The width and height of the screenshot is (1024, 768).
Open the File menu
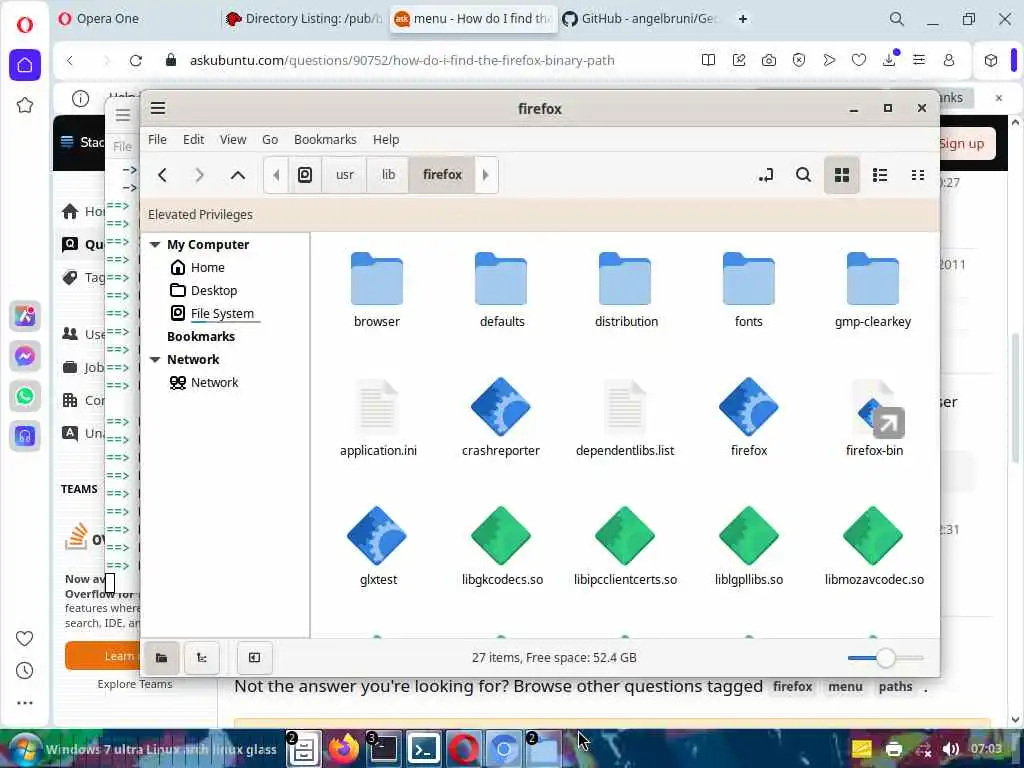pyautogui.click(x=157, y=139)
